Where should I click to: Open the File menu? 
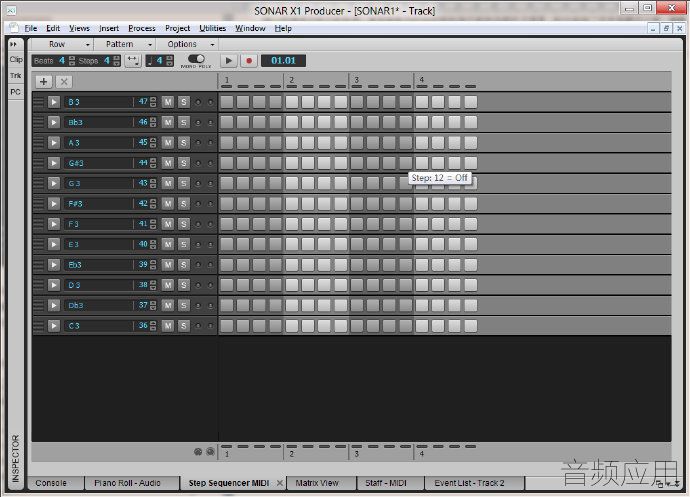tap(30, 28)
